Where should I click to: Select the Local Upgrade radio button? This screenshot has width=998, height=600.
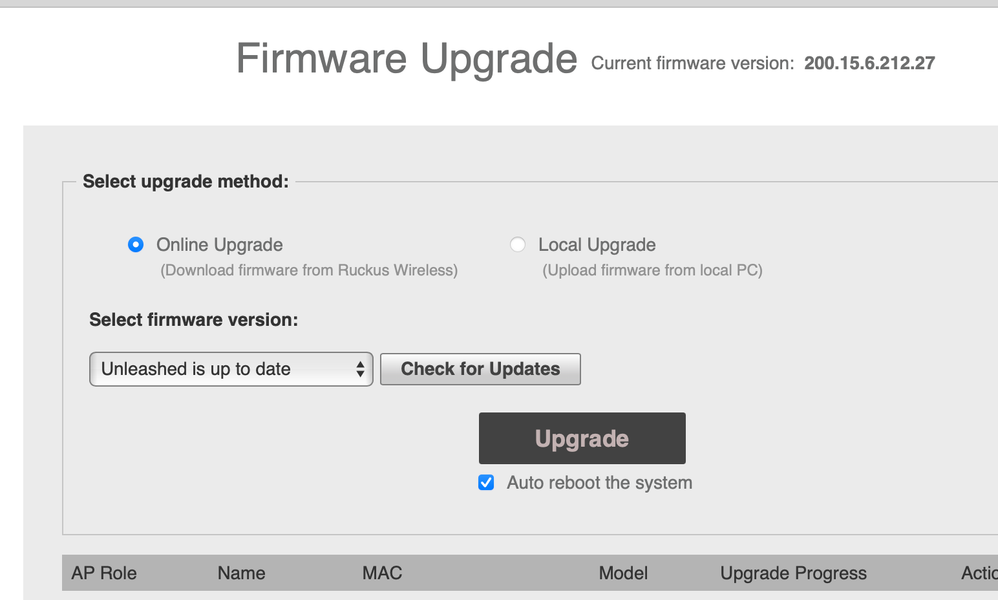(517, 245)
